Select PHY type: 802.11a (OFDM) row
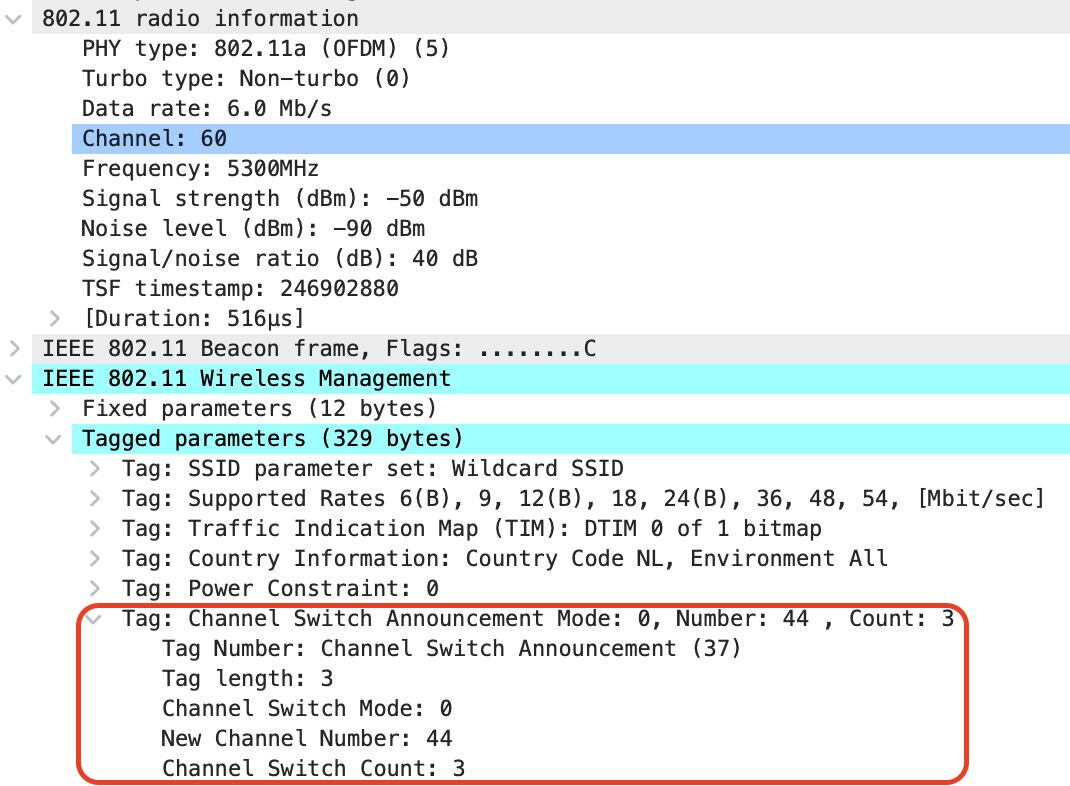Viewport: 1070px width, 786px height. [x=265, y=48]
